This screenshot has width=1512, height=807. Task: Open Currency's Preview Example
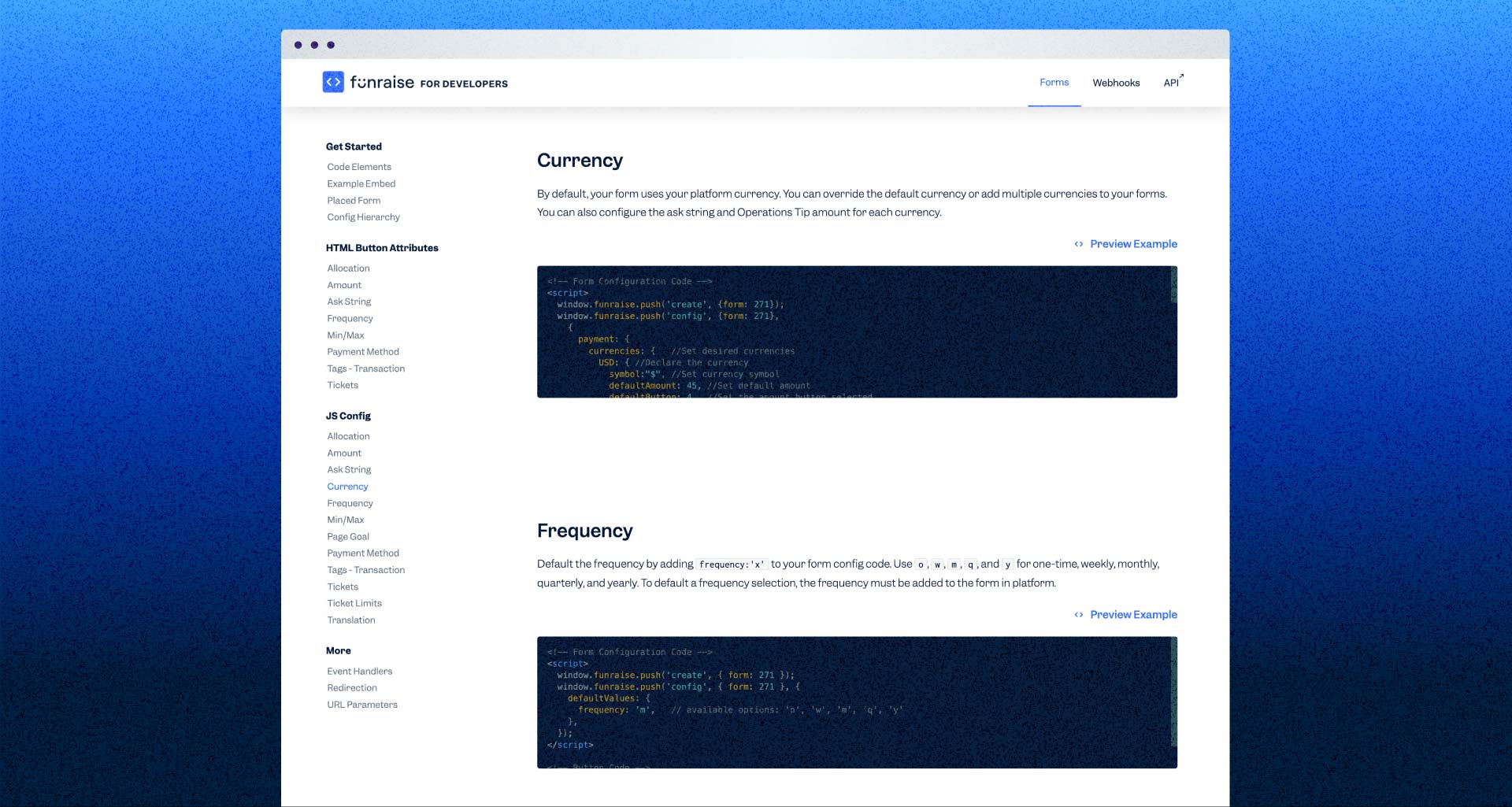tap(1133, 244)
